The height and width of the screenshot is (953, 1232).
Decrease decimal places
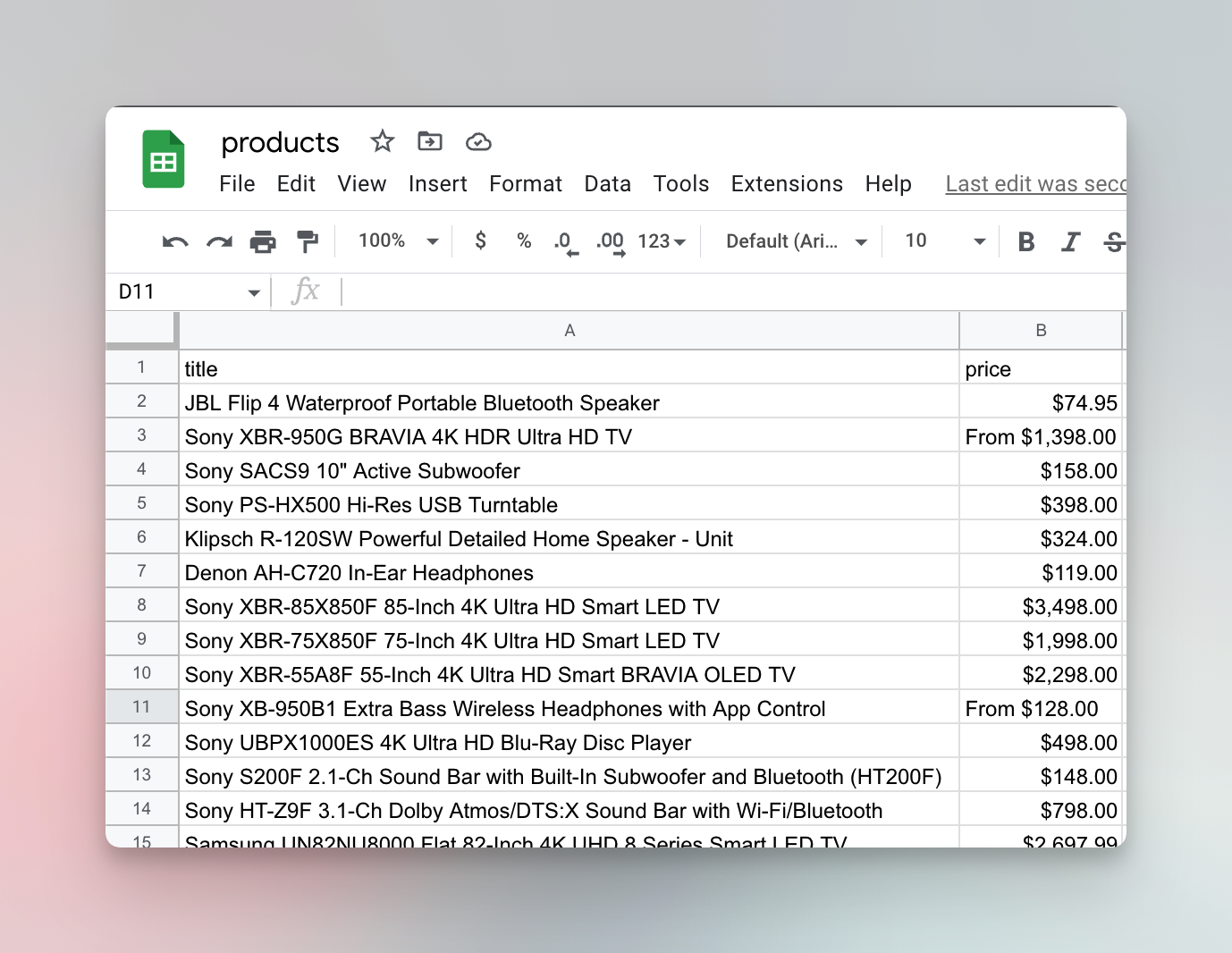565,241
